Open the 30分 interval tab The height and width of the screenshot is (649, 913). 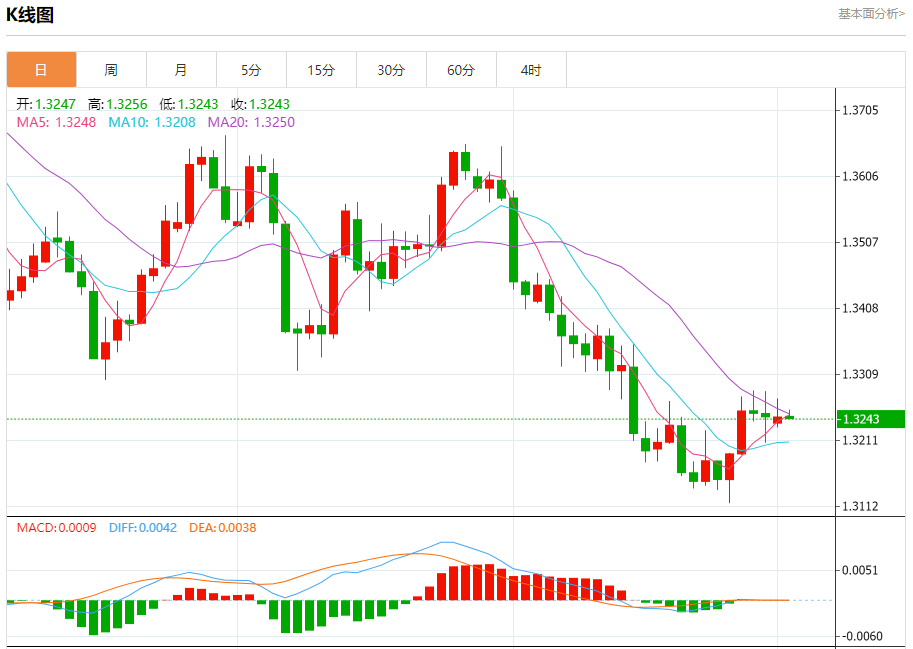pyautogui.click(x=391, y=70)
